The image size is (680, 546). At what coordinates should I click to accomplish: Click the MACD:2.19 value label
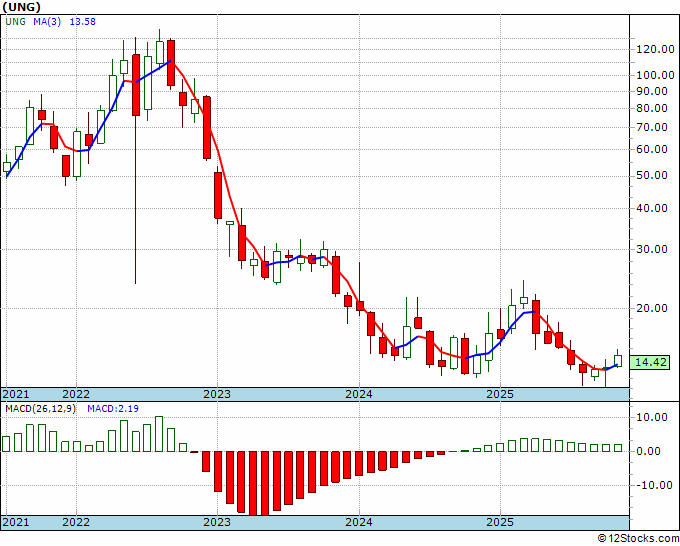[x=113, y=409]
